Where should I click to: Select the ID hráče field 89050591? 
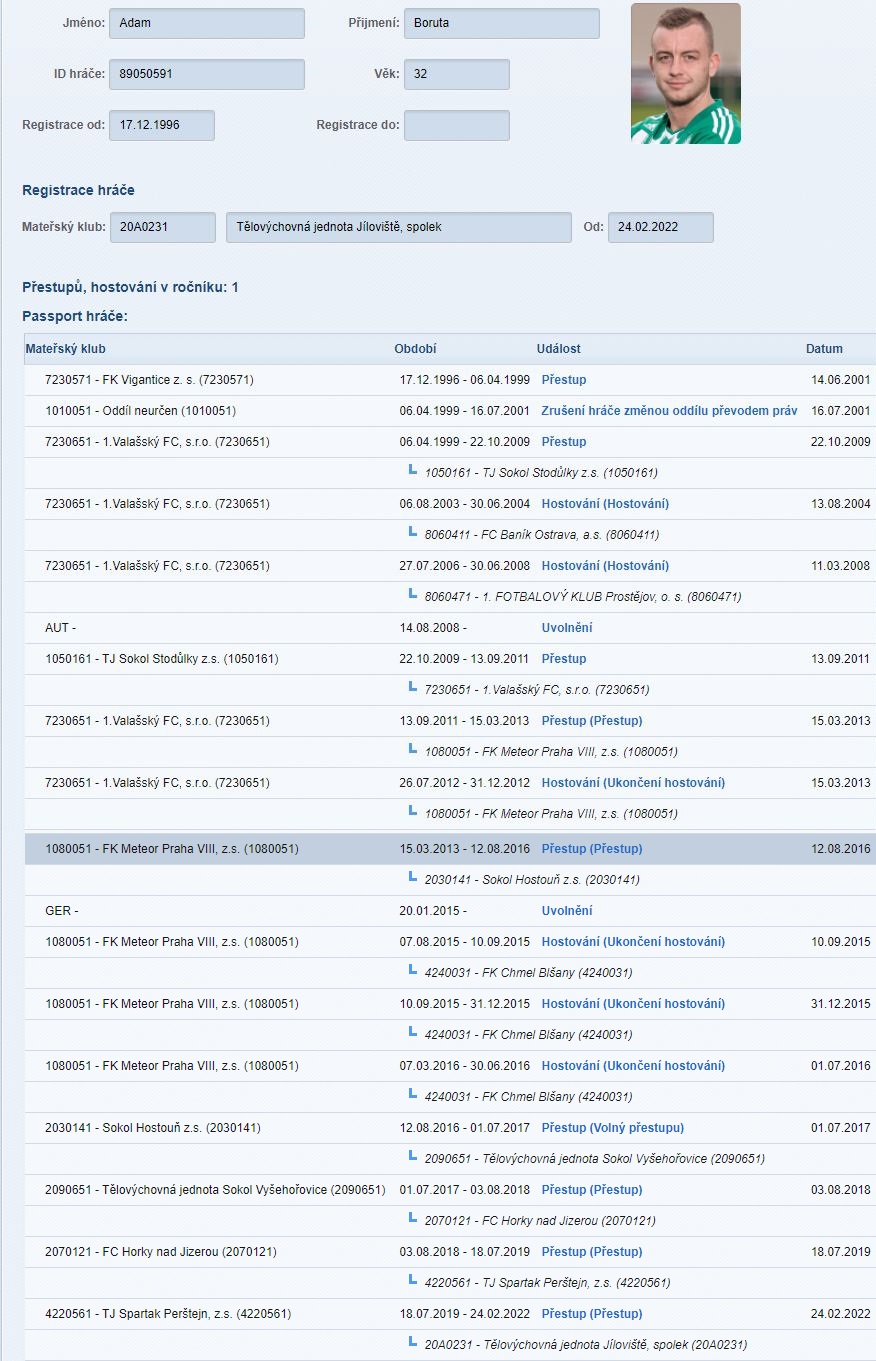pos(207,74)
